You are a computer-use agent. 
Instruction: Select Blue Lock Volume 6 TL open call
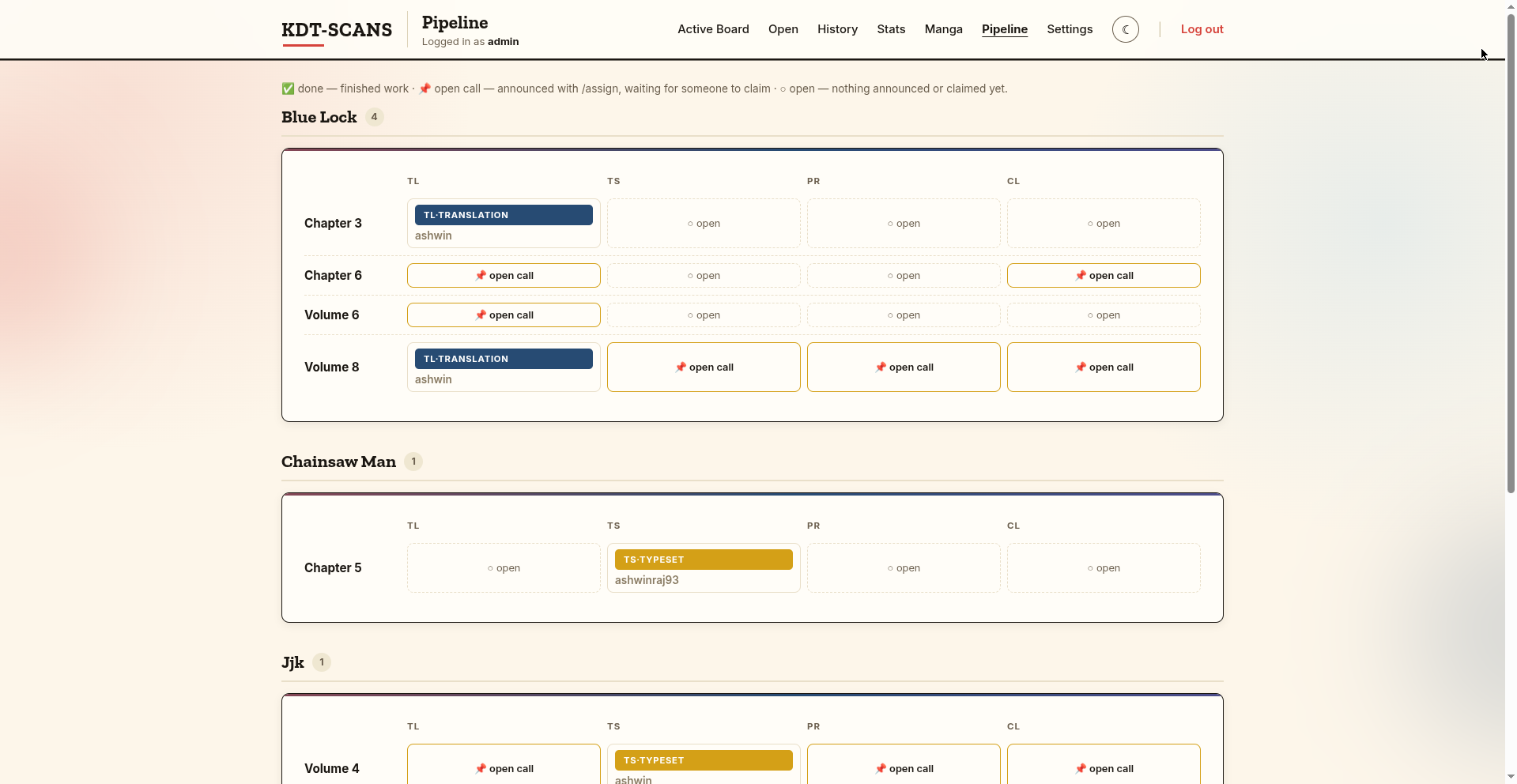tap(504, 315)
